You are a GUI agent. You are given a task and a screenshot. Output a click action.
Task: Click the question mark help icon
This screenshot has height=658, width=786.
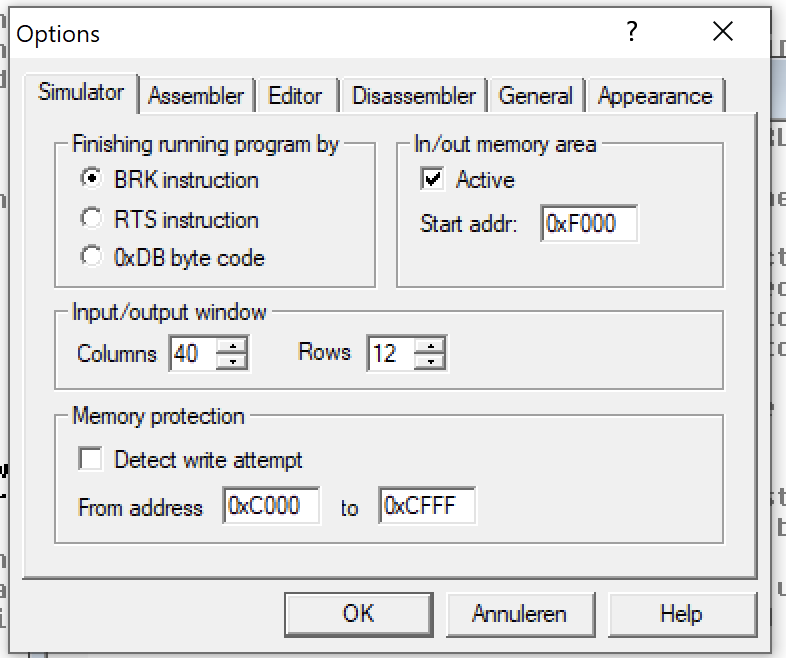[x=632, y=32]
